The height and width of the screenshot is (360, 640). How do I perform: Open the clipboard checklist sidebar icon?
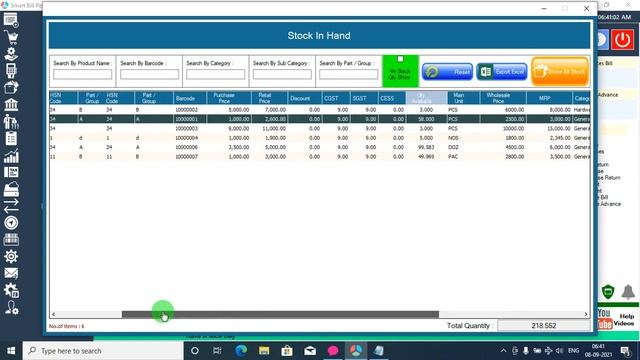[11, 138]
